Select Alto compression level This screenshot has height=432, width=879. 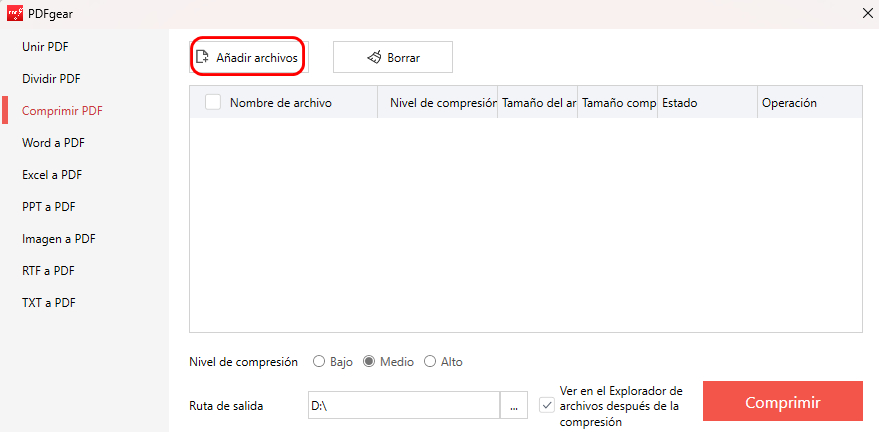click(x=443, y=362)
